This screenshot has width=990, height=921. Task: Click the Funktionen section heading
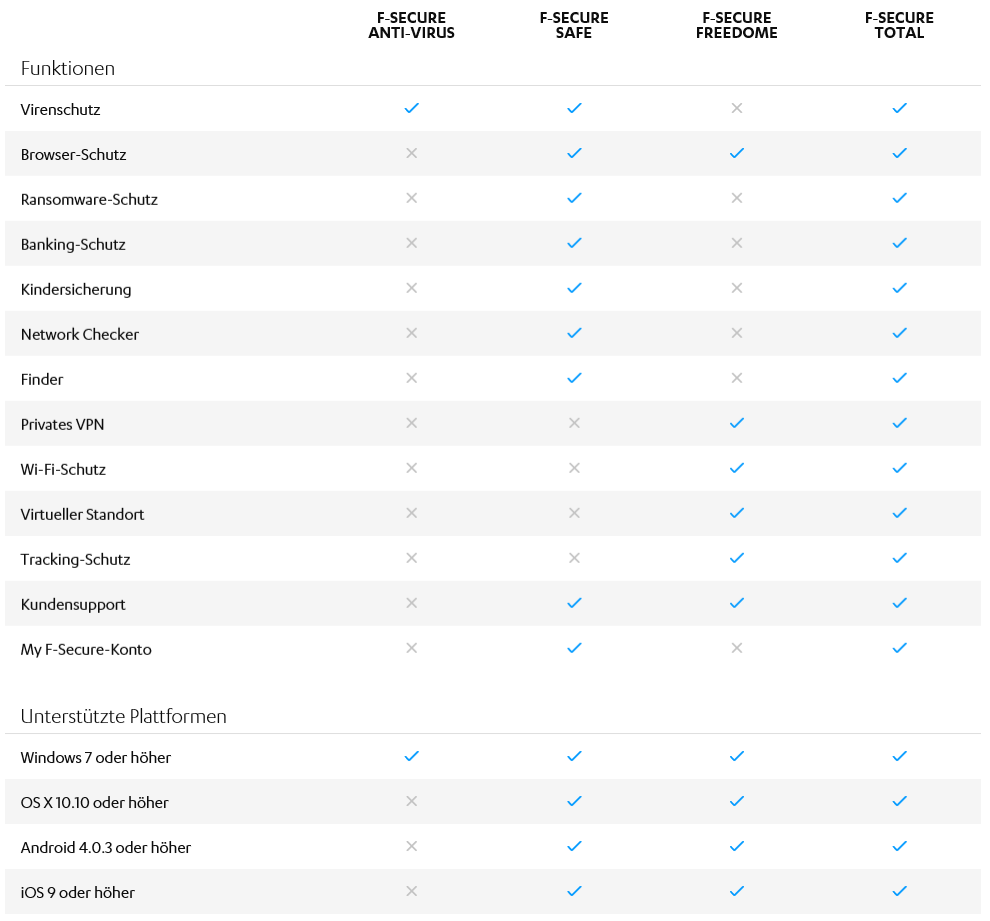click(68, 69)
